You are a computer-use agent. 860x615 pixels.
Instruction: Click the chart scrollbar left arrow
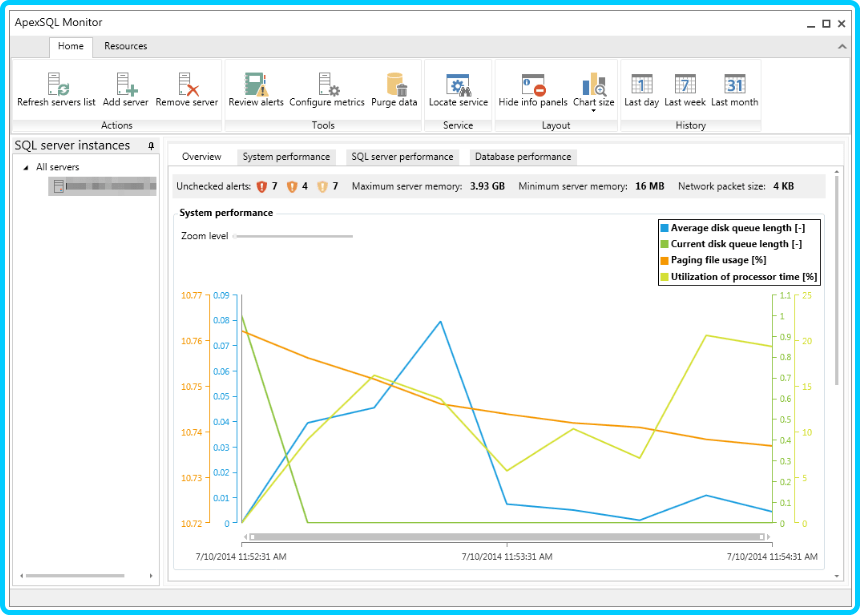[x=246, y=537]
